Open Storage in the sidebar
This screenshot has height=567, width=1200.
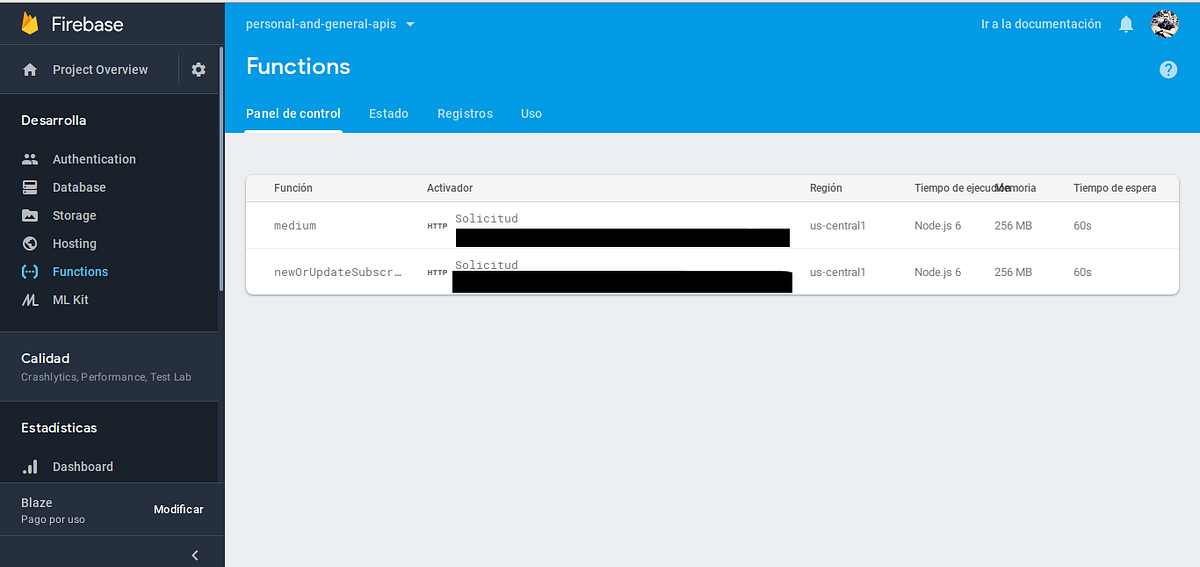74,215
